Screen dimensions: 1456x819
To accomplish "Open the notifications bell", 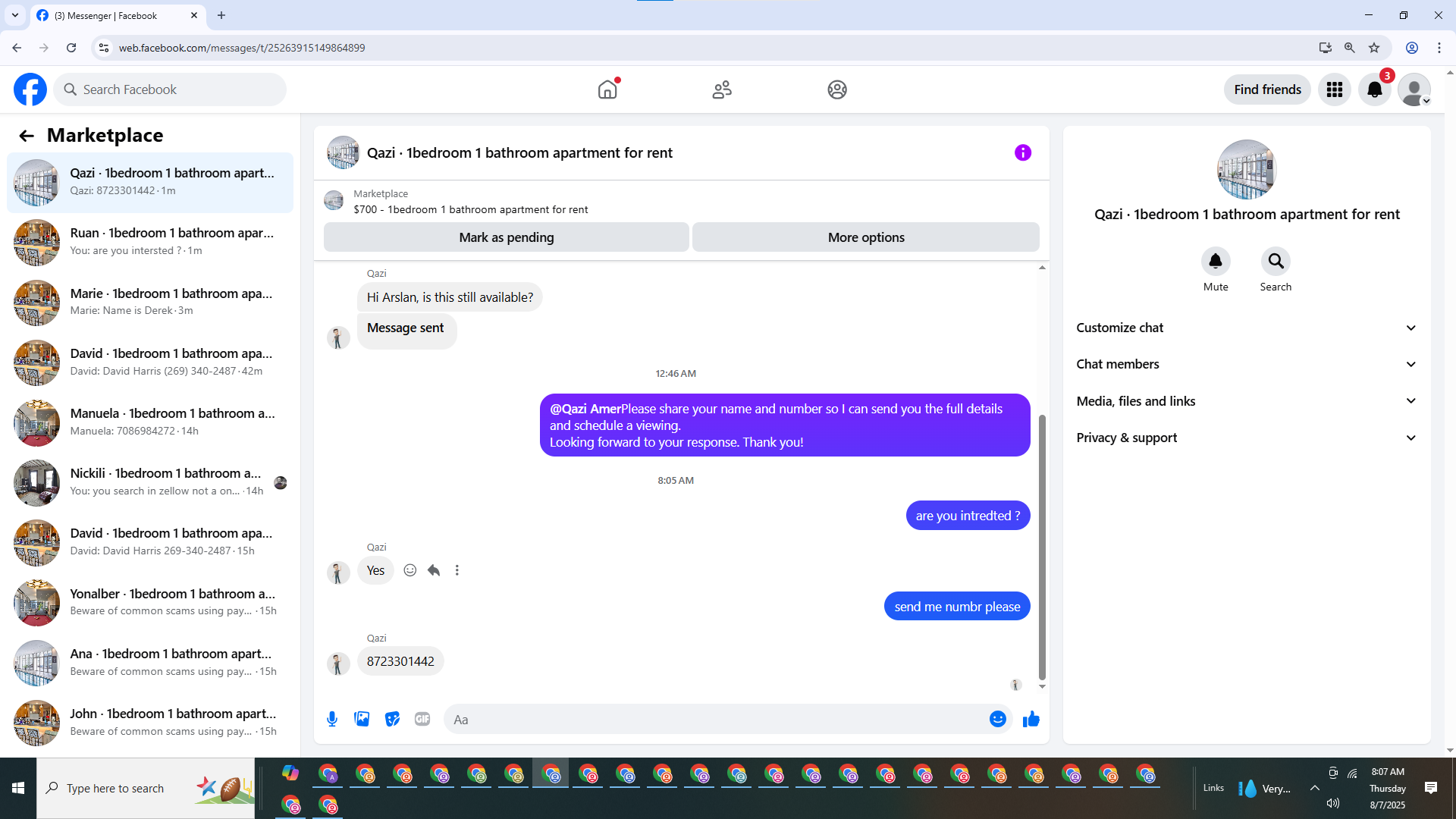I will (x=1375, y=89).
